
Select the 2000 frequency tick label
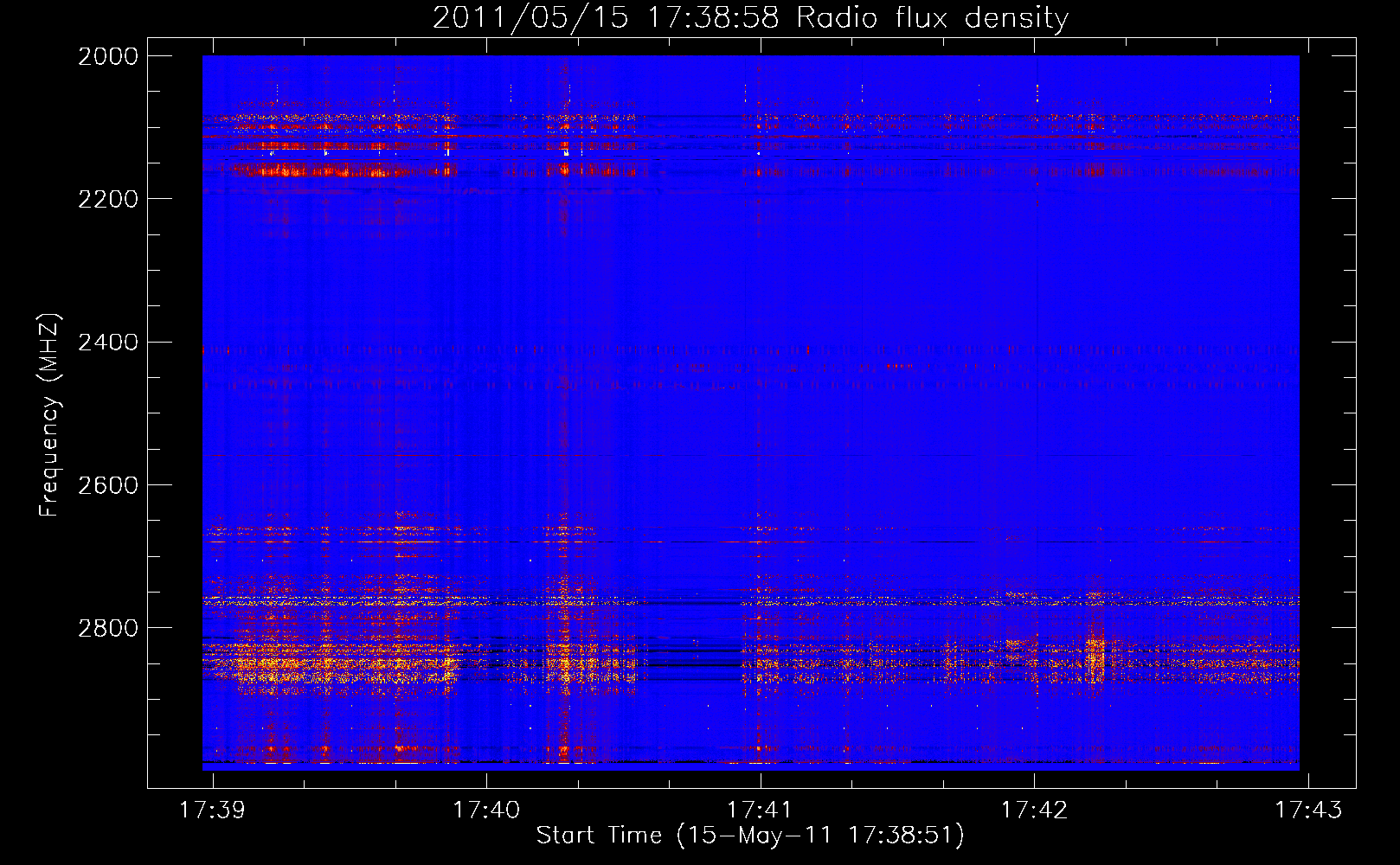pos(108,56)
